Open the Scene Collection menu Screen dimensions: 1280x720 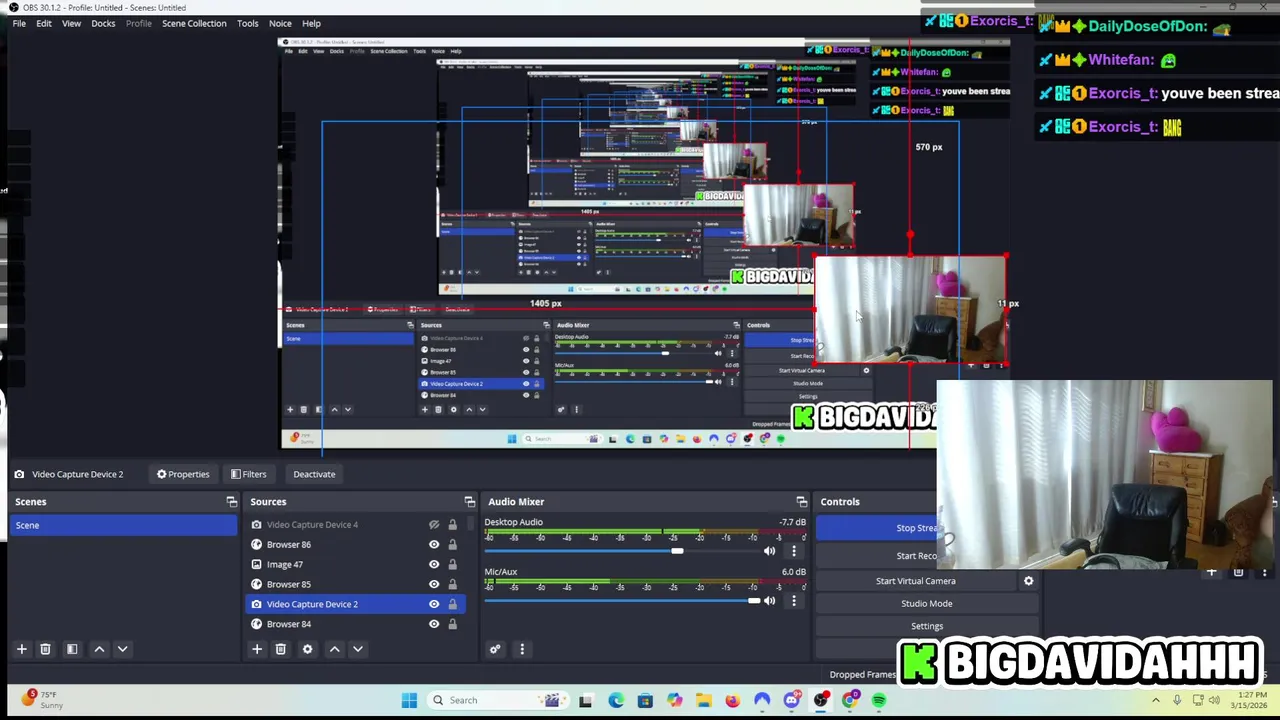[x=194, y=23]
